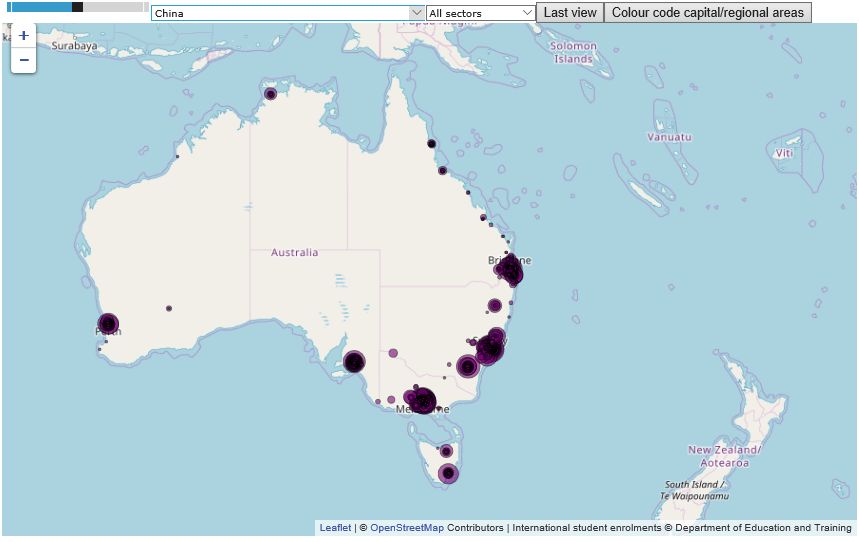Image resolution: width=859 pixels, height=542 pixels.
Task: Click Colour code capital/regional areas button
Action: pos(708,13)
